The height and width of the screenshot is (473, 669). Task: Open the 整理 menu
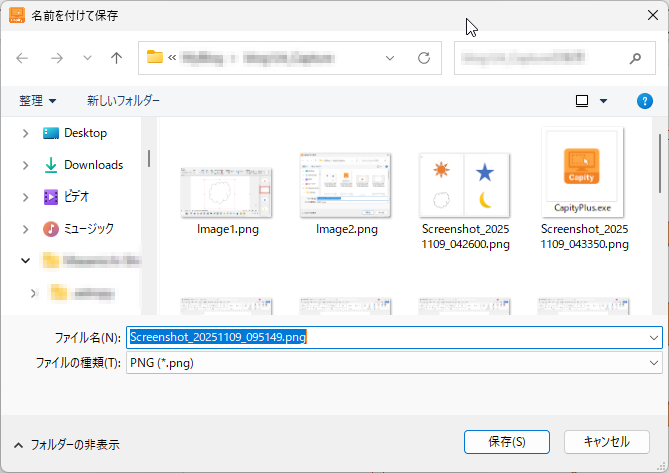(x=38, y=101)
